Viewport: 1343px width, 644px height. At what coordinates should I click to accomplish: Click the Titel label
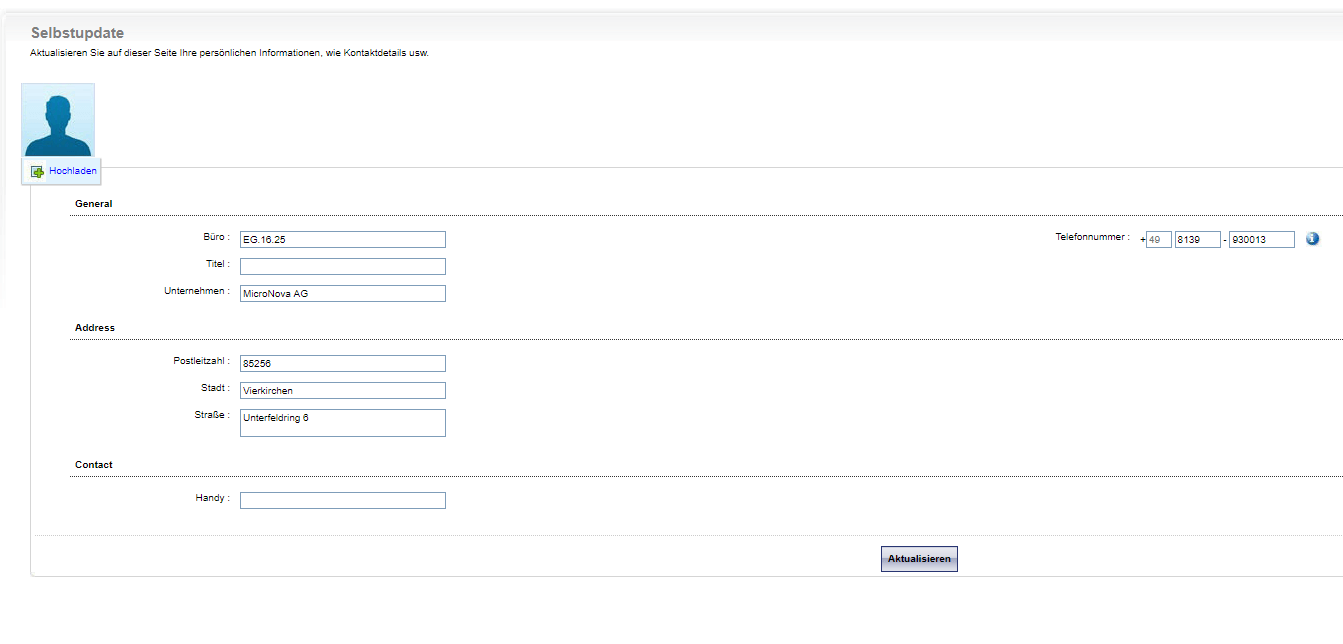[219, 264]
